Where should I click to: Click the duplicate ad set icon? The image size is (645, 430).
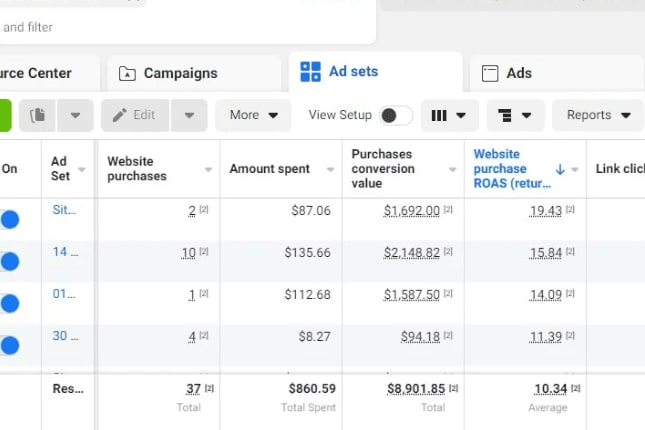(x=38, y=115)
